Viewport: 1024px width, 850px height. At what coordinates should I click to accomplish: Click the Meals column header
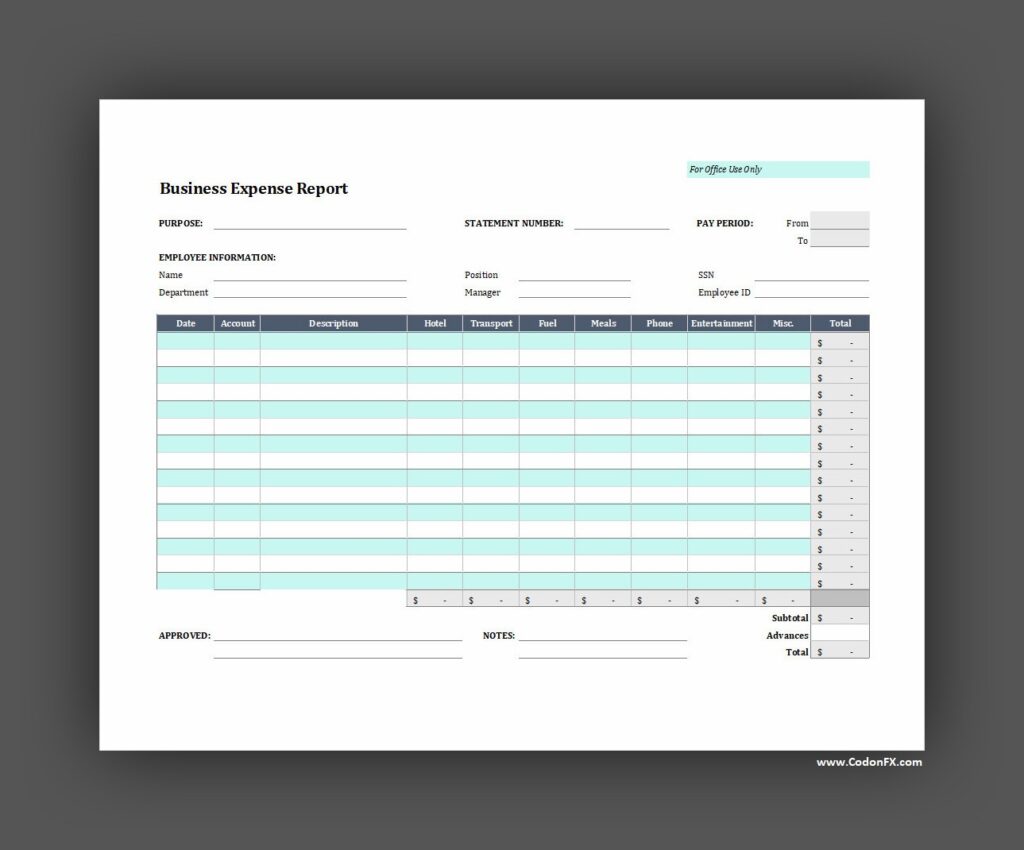(603, 323)
